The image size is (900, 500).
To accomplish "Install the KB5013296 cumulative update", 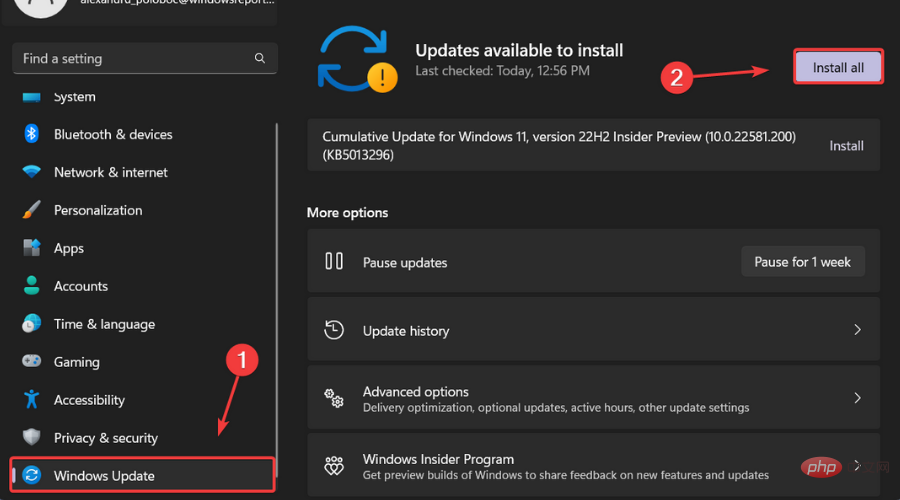I will coord(846,146).
